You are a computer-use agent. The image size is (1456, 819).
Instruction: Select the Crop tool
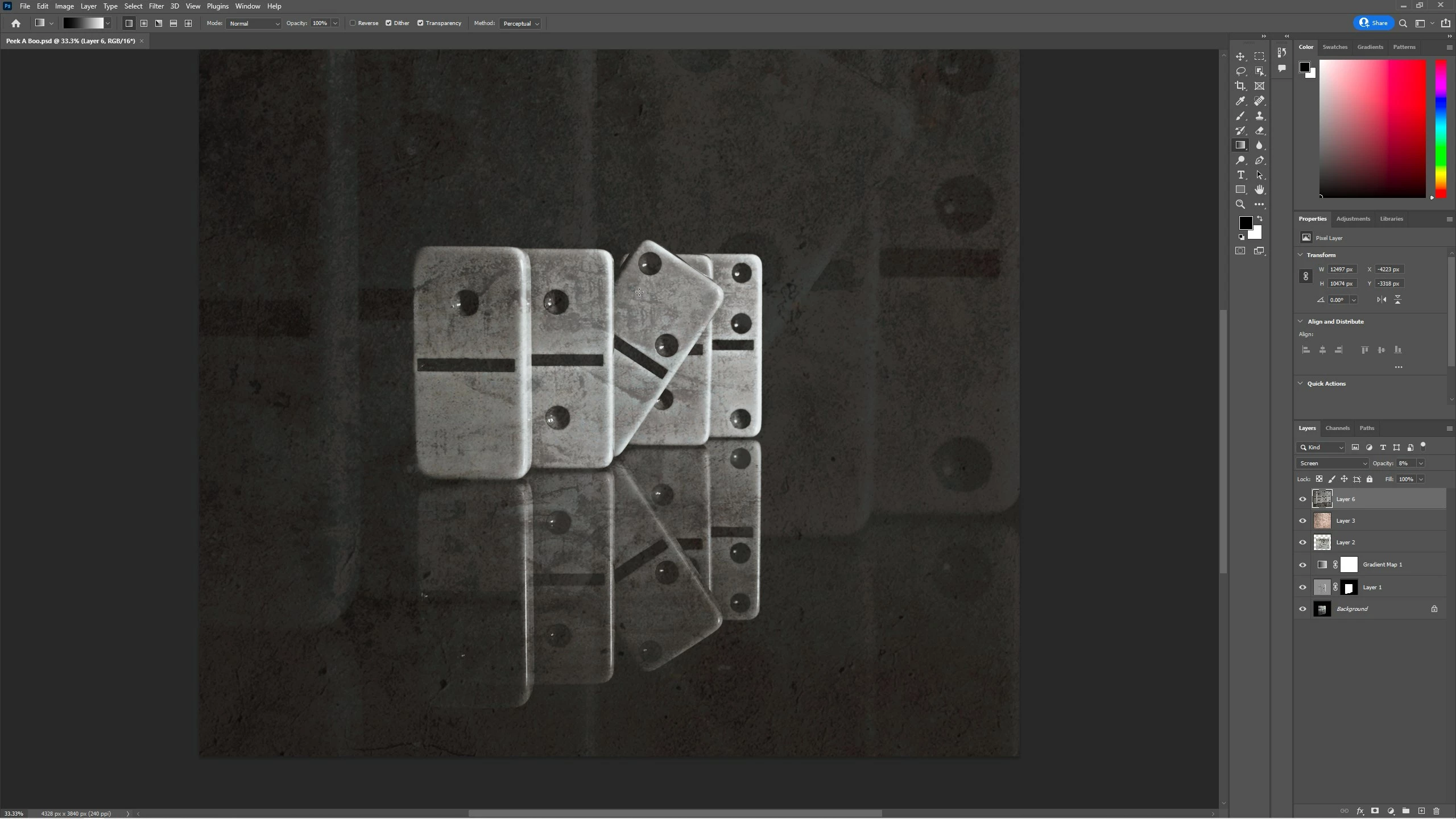1240,86
